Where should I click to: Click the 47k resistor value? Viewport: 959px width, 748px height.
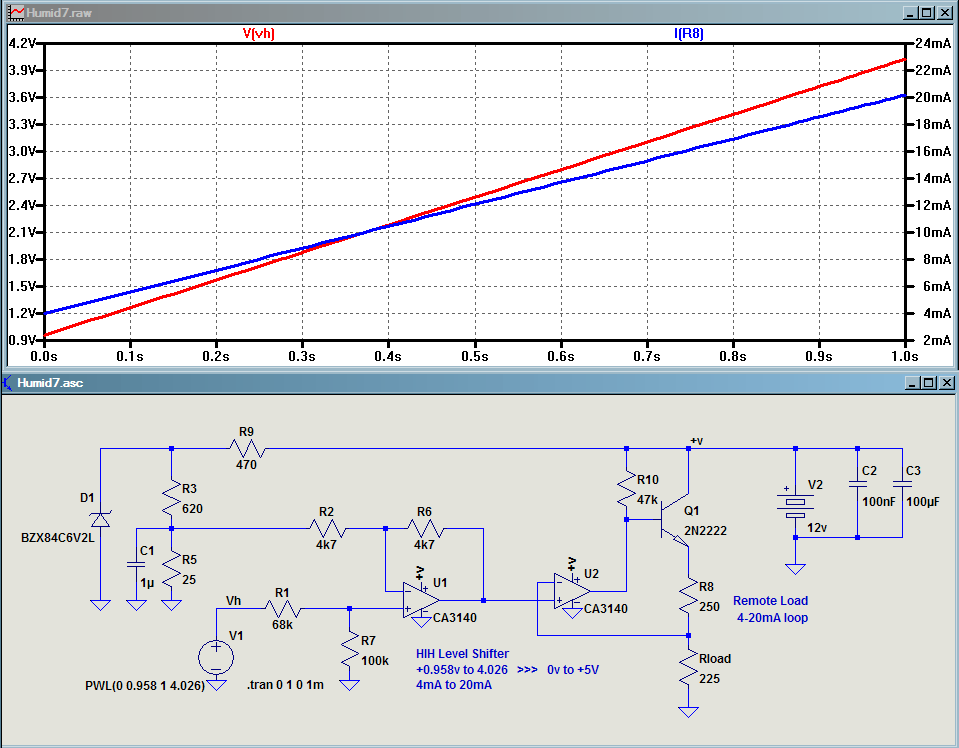(x=648, y=500)
